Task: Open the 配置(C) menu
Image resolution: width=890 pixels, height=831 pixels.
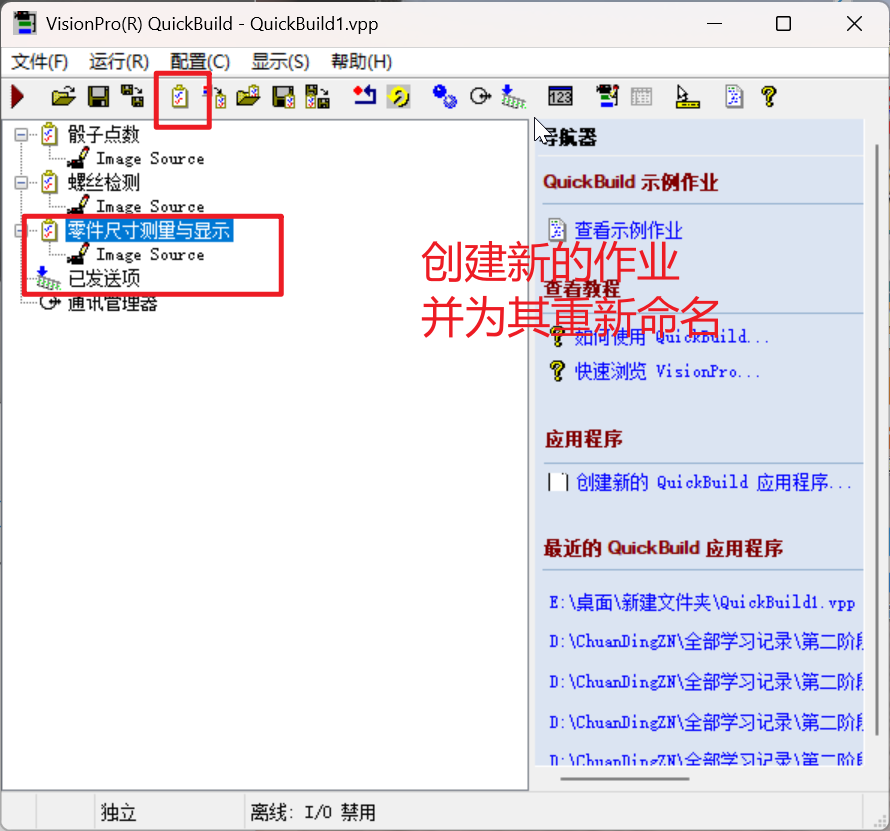Action: click(x=200, y=61)
